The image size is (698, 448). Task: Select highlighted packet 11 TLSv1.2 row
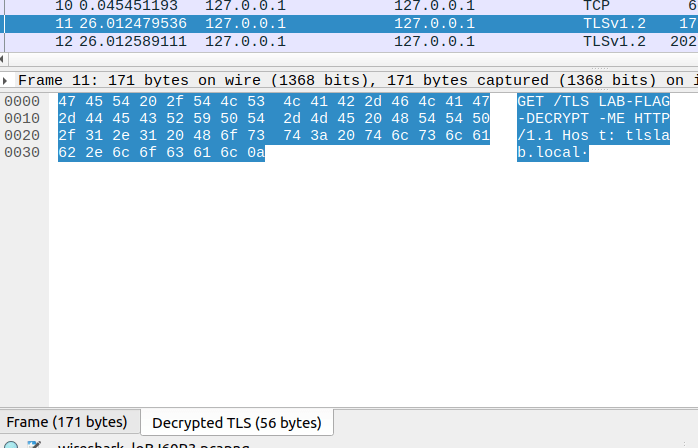point(349,24)
